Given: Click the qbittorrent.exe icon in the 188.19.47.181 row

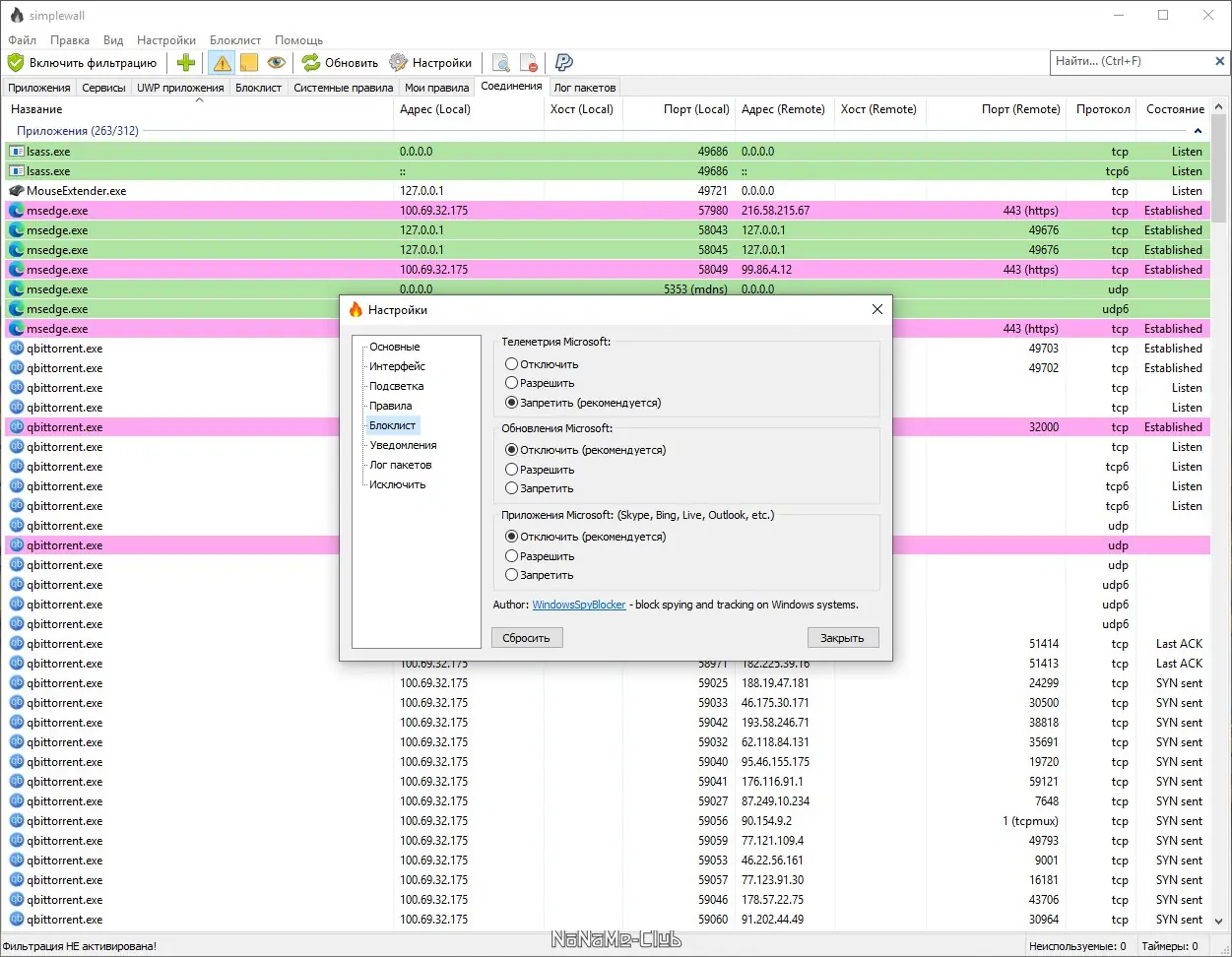Looking at the screenshot, I should [x=17, y=683].
